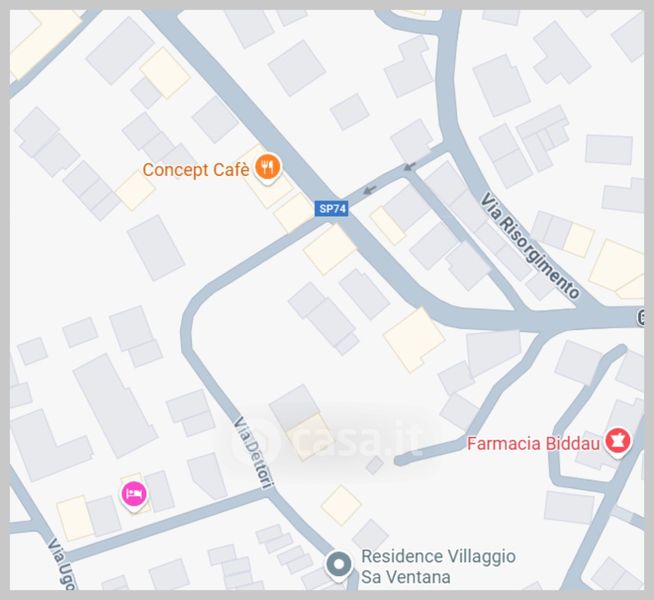This screenshot has width=654, height=600.
Task: Click the yellow building left of hotel marker
Action: [x=75, y=518]
